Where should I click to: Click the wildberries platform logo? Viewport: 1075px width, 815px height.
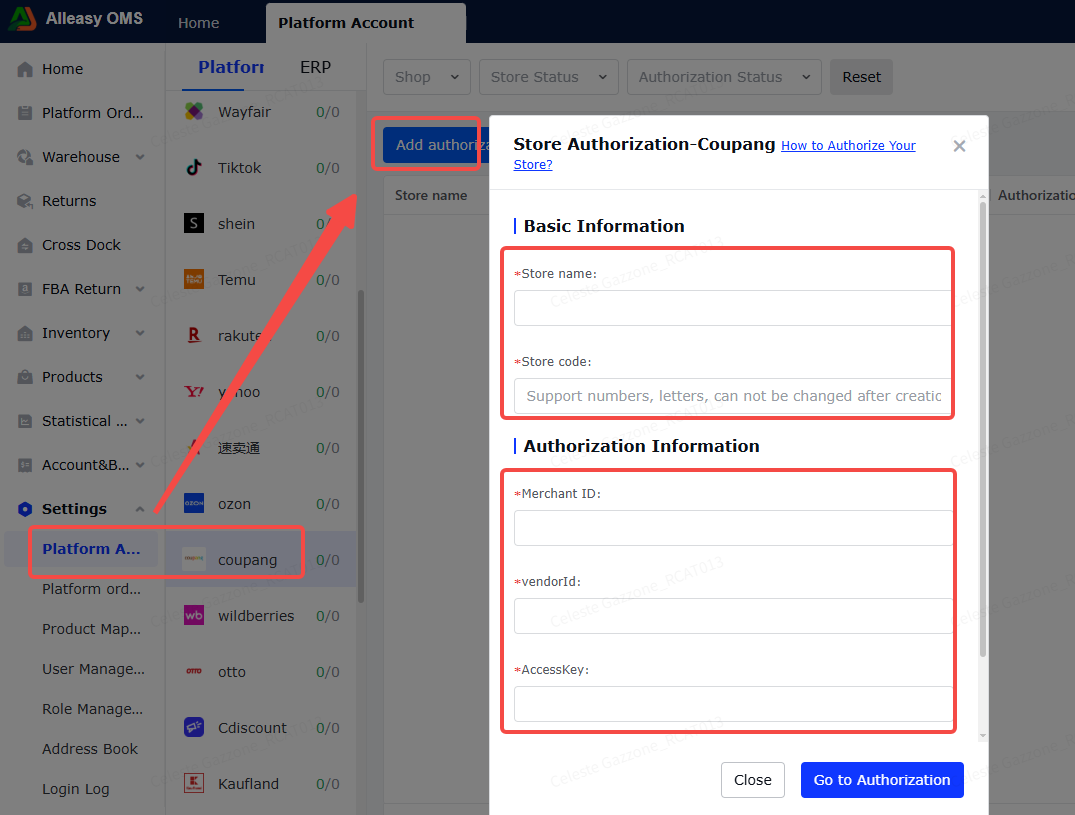coord(194,616)
